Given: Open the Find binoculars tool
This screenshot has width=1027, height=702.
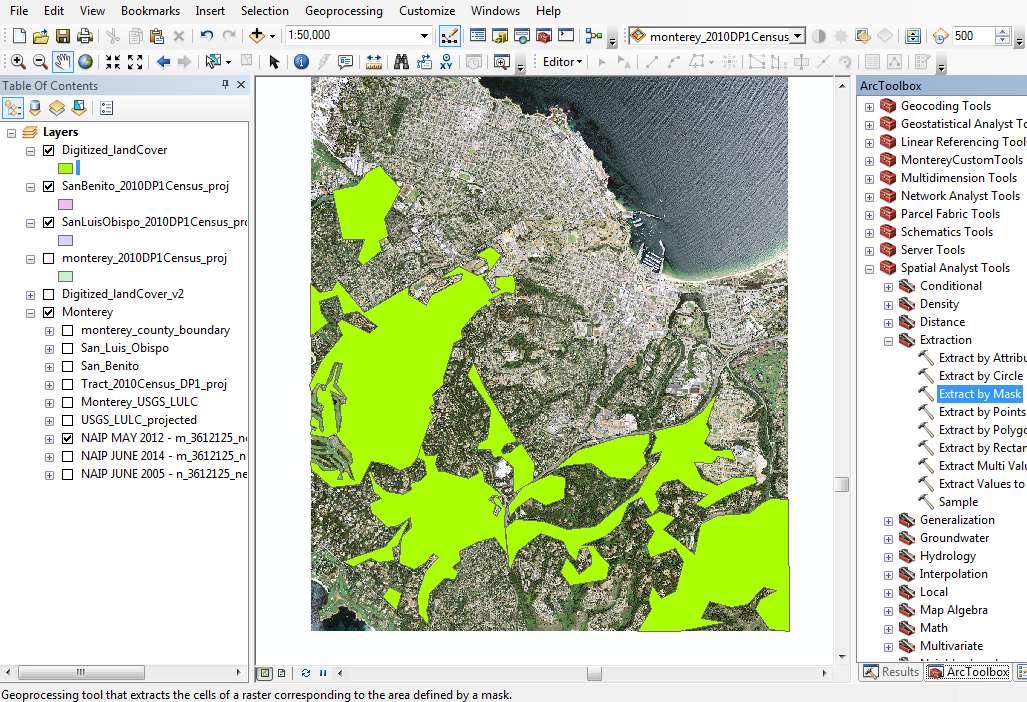Looking at the screenshot, I should [400, 61].
